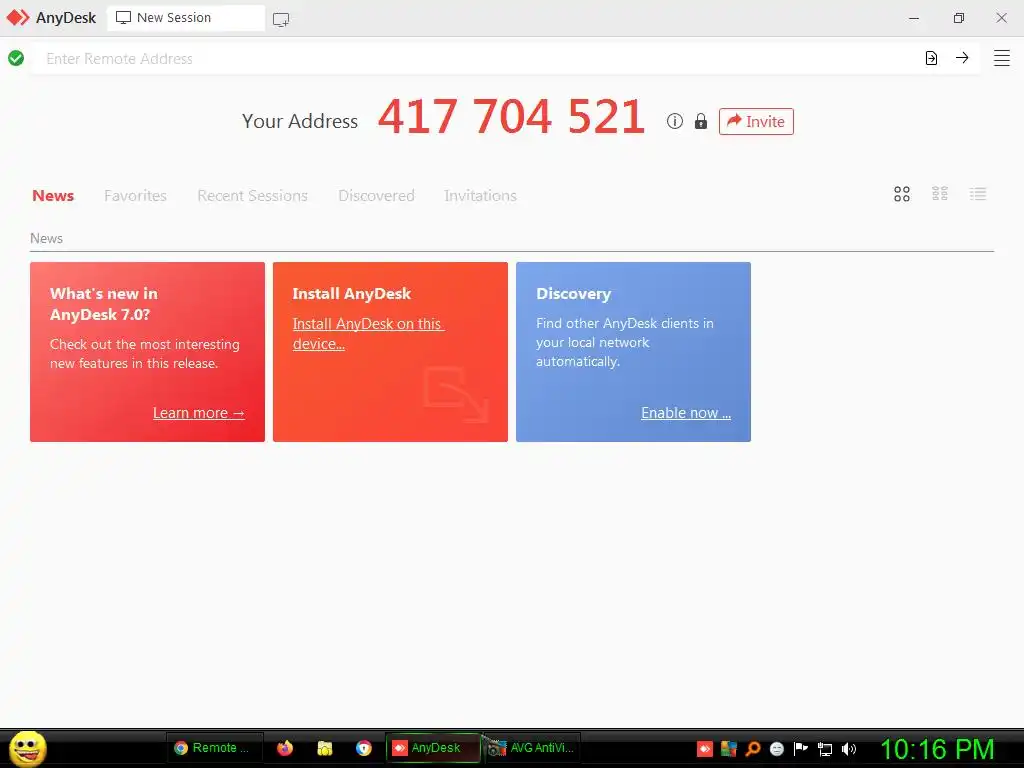
Task: Click the orange magnifier tray icon
Action: (x=753, y=749)
